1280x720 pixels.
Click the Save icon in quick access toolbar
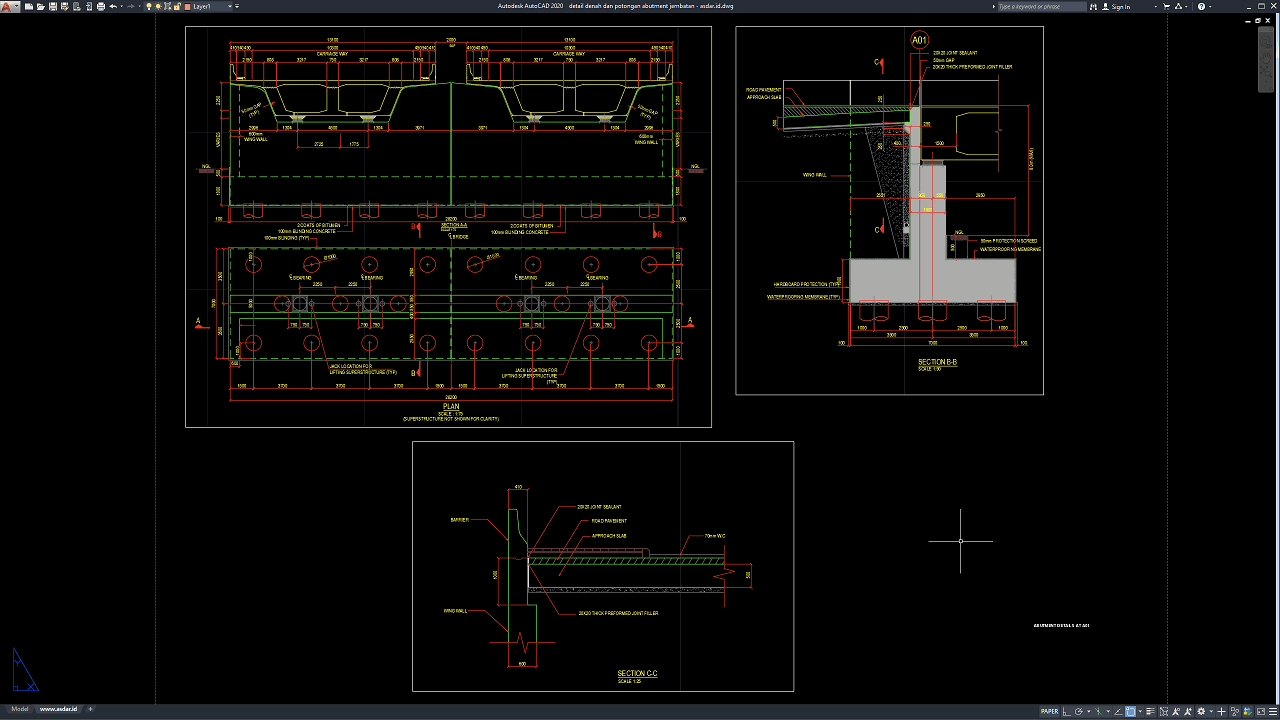pyautogui.click(x=53, y=6)
